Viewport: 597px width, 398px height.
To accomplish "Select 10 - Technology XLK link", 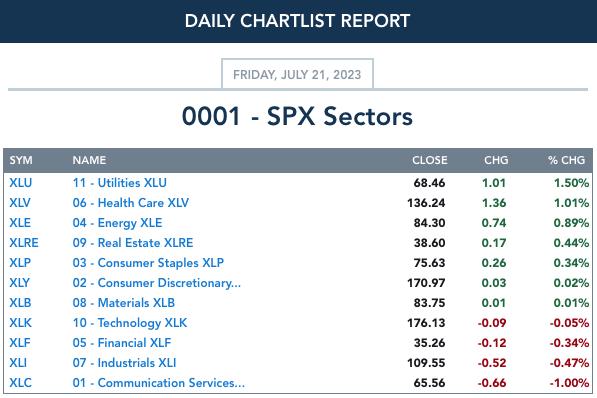I will click(130, 323).
